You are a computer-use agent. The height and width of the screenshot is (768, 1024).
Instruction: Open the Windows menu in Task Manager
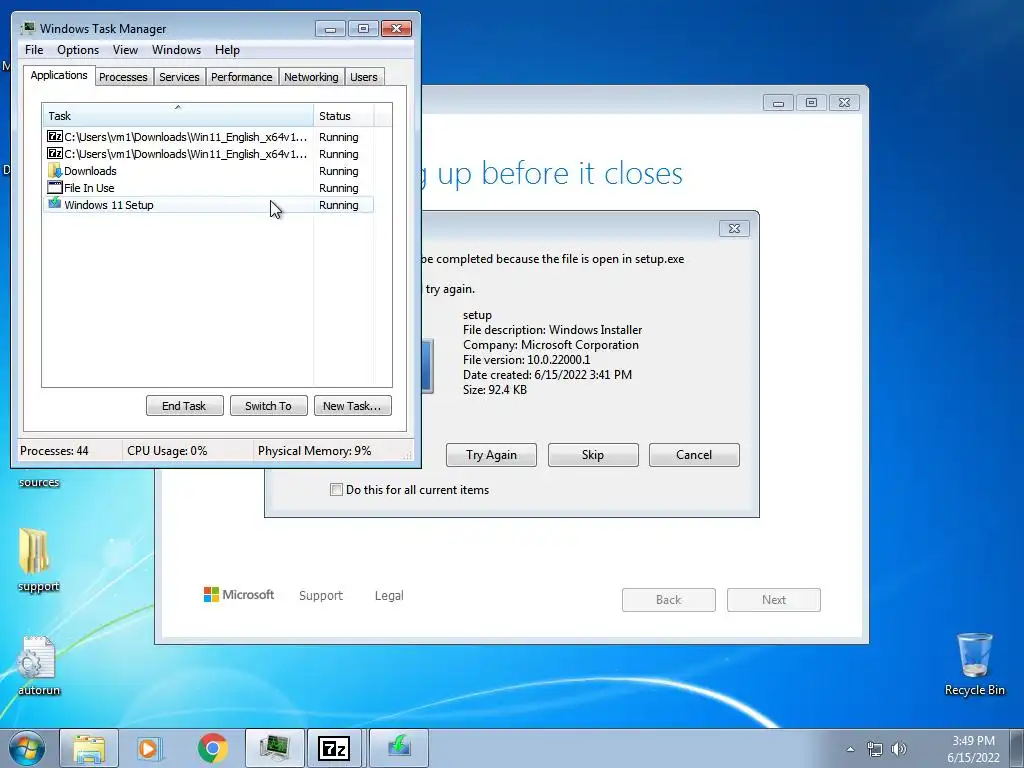(176, 50)
